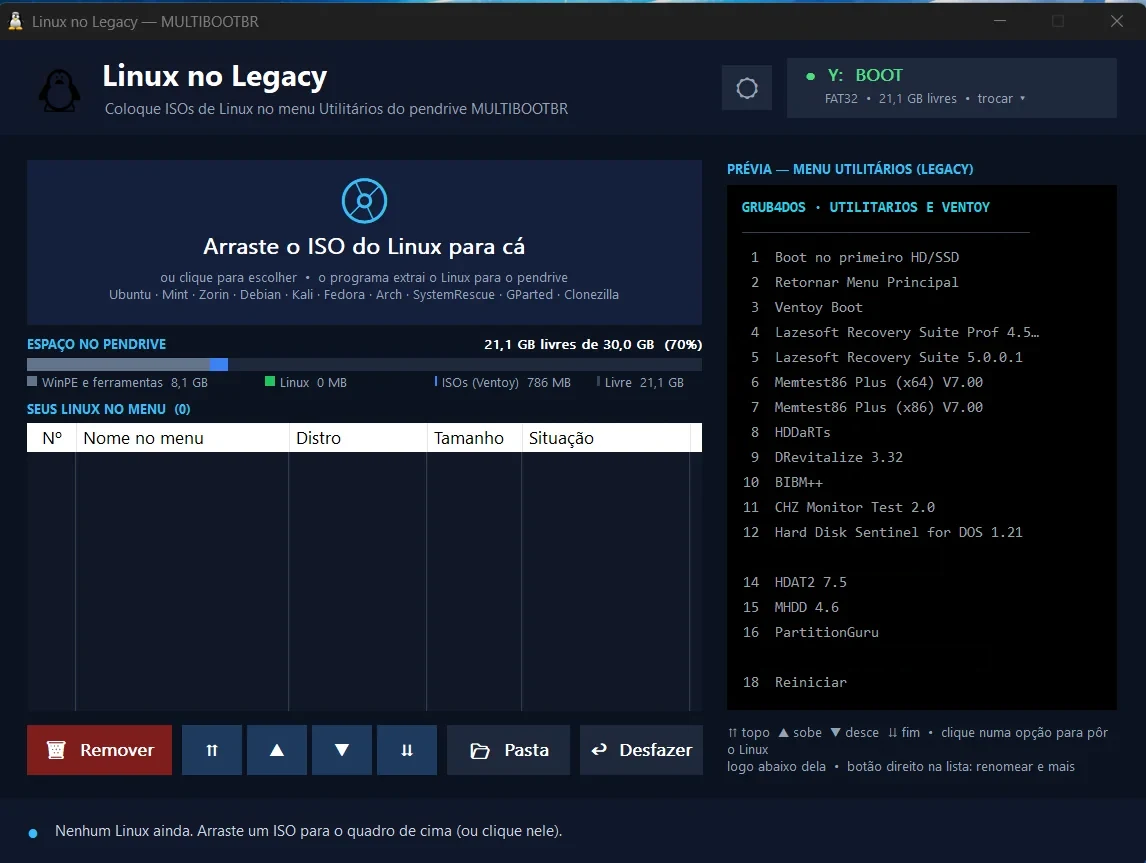
Task: Click the ISO drop zone to choose file
Action: tap(365, 243)
